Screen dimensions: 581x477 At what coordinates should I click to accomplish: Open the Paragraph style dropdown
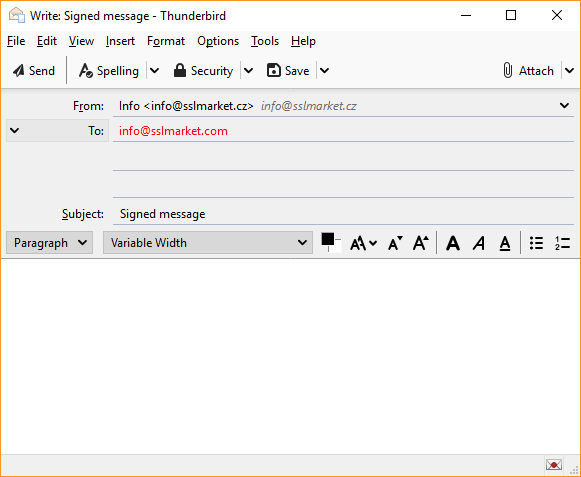(50, 243)
